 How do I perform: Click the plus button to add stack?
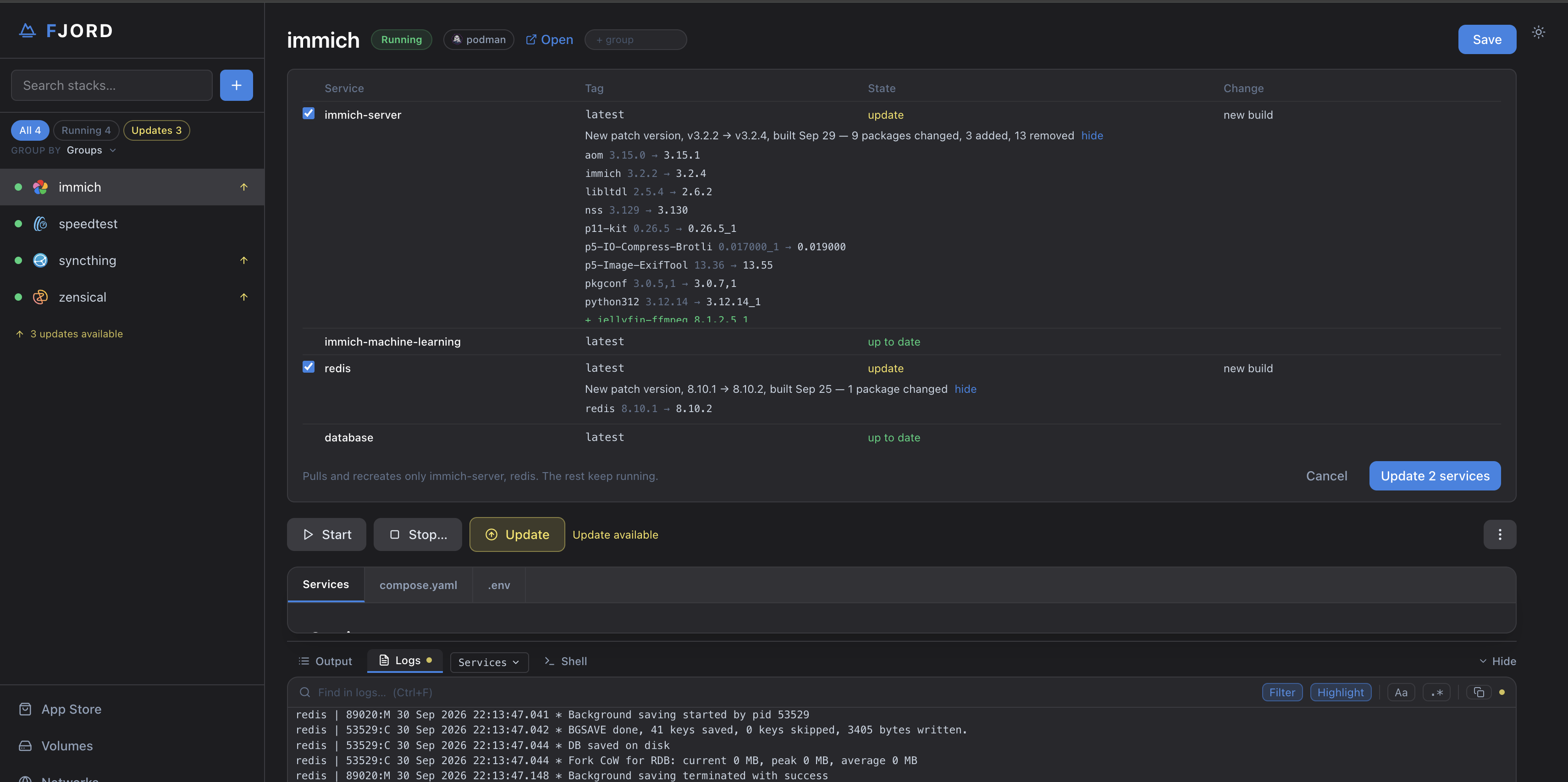point(236,85)
